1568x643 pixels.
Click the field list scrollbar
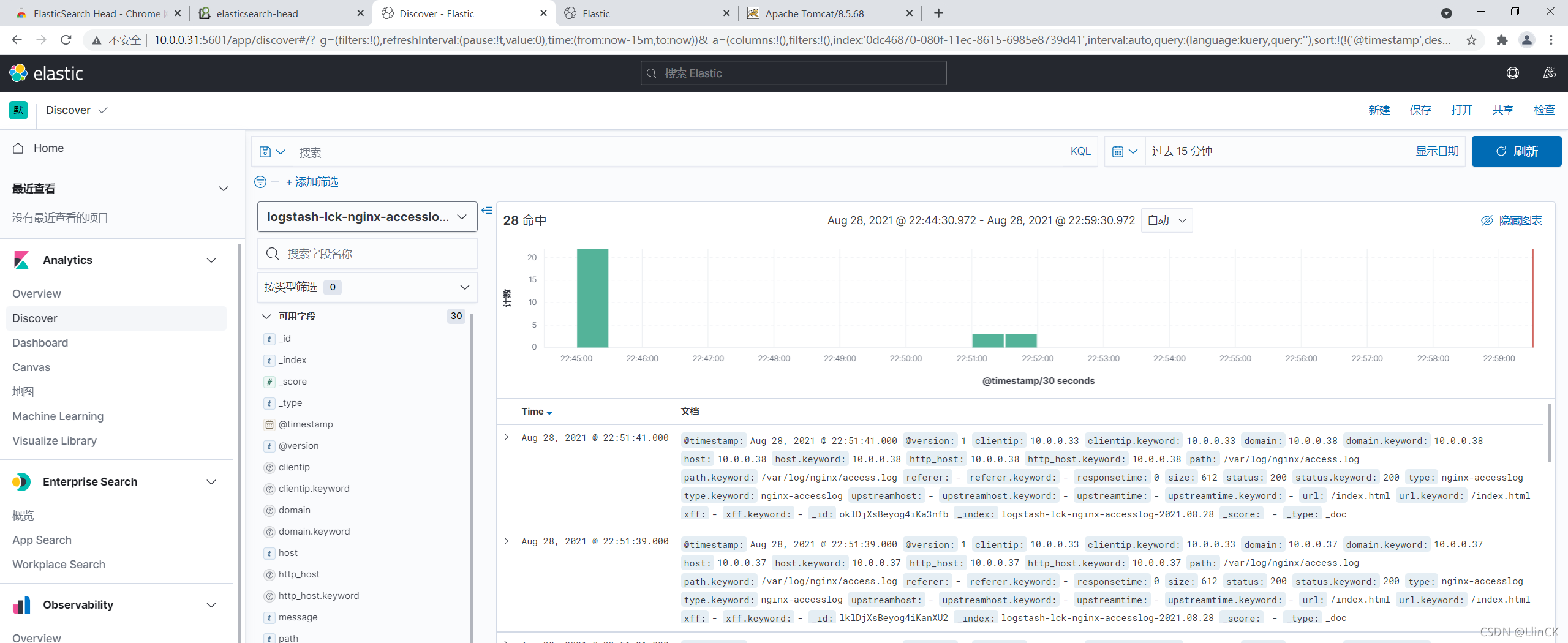tap(472, 478)
